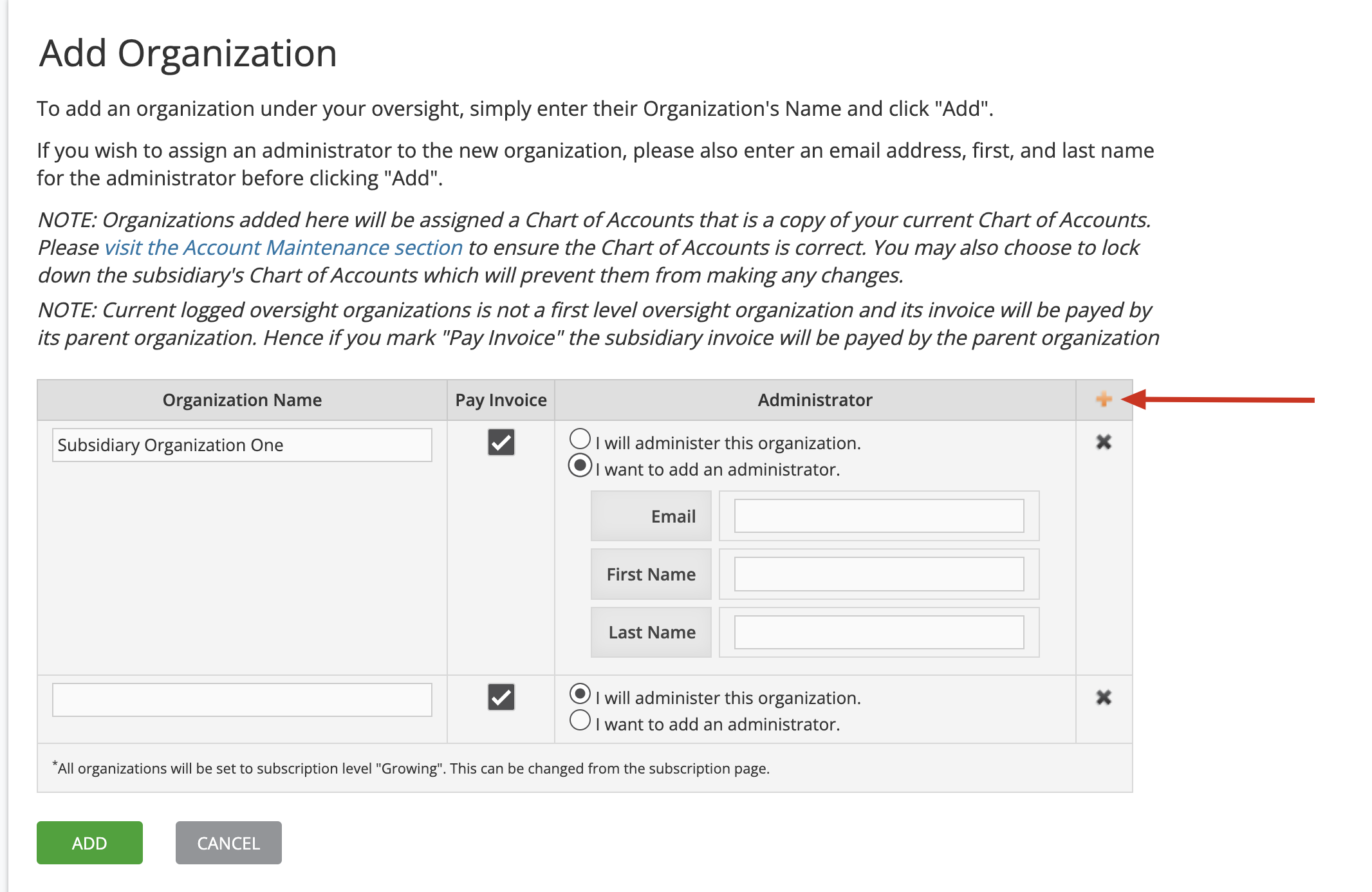Remove the empty second organization row
The image size is (1372, 892).
pos(1104,697)
